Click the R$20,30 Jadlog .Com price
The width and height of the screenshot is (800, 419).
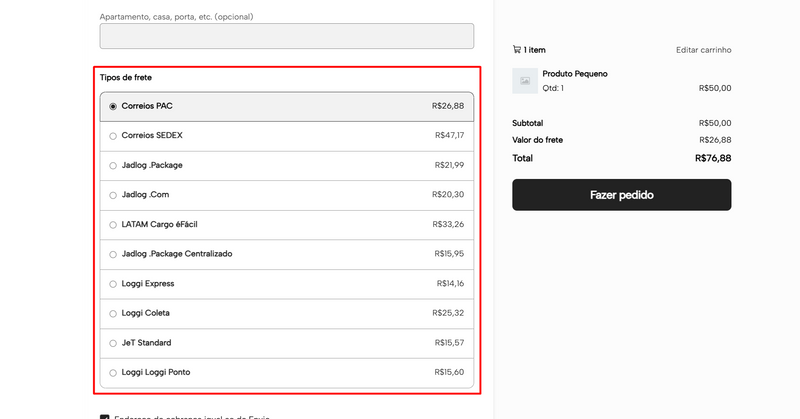(448, 194)
